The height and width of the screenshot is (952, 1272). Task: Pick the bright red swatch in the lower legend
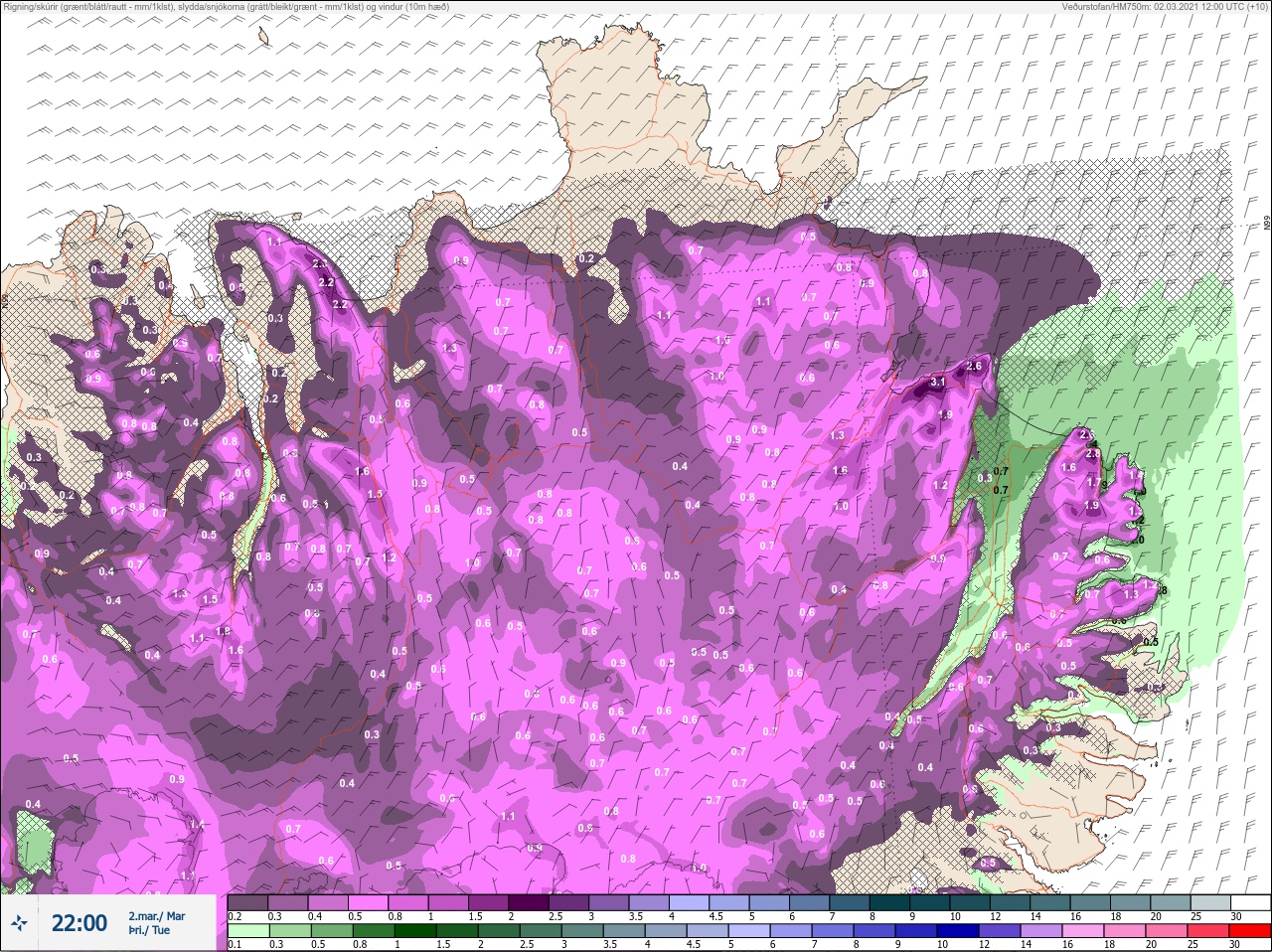click(x=1250, y=931)
